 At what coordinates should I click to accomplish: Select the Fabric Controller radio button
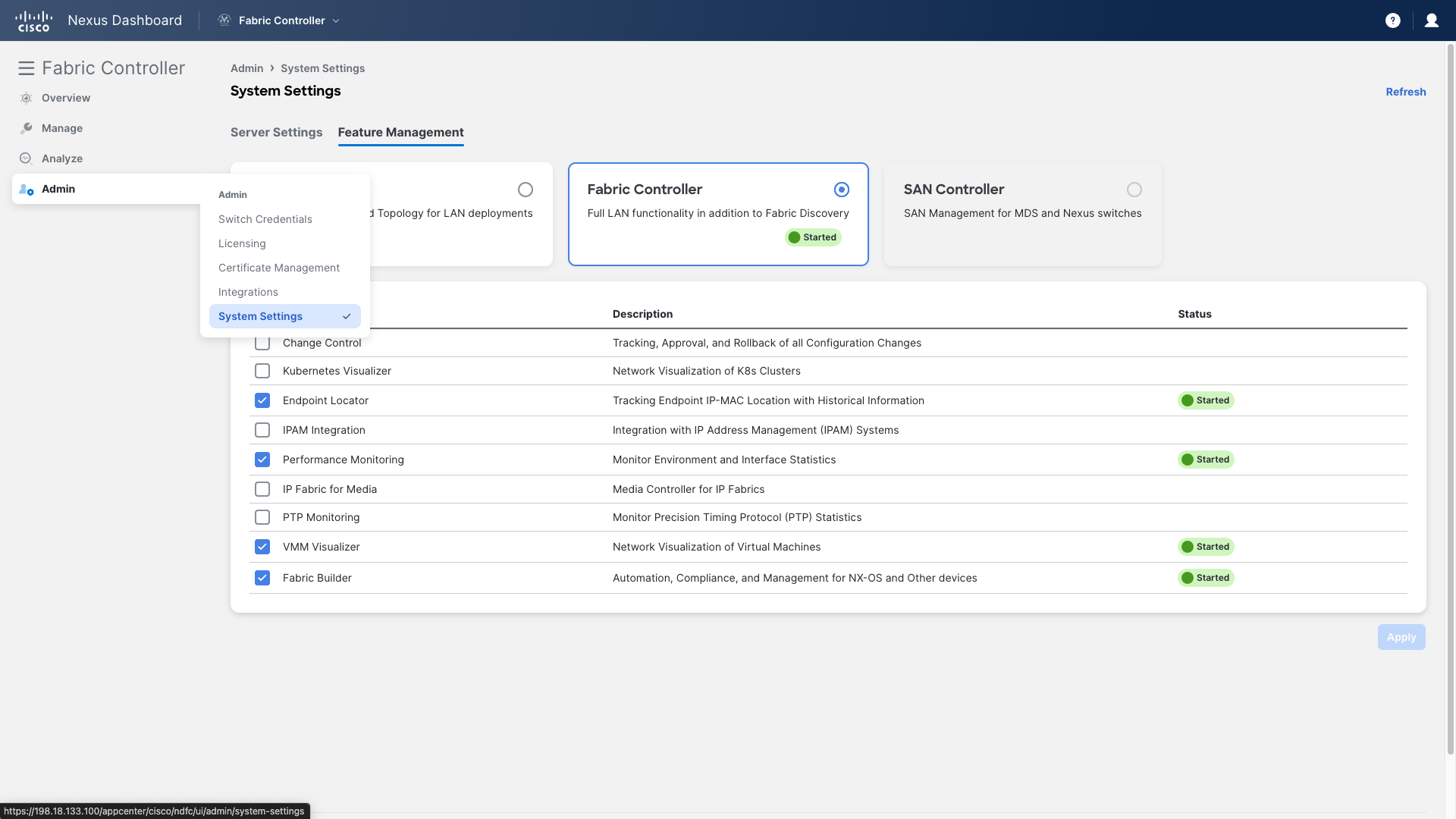pos(842,190)
